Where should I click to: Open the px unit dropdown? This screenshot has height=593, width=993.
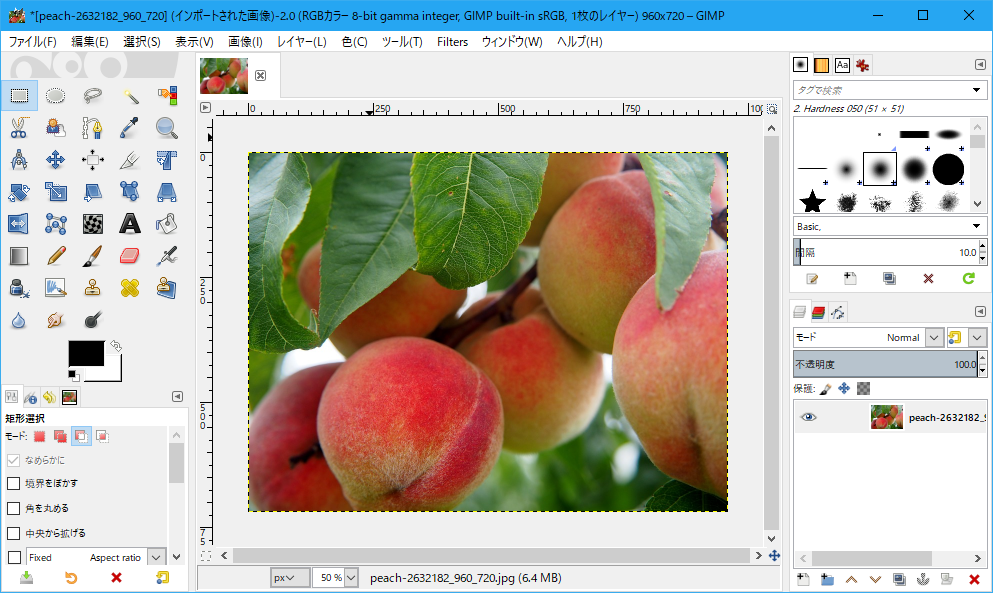pyautogui.click(x=290, y=578)
